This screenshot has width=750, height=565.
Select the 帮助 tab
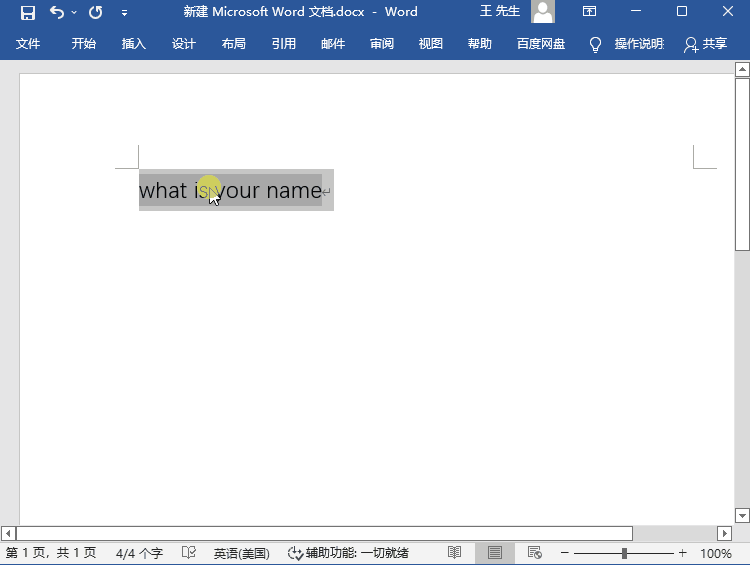tap(479, 44)
